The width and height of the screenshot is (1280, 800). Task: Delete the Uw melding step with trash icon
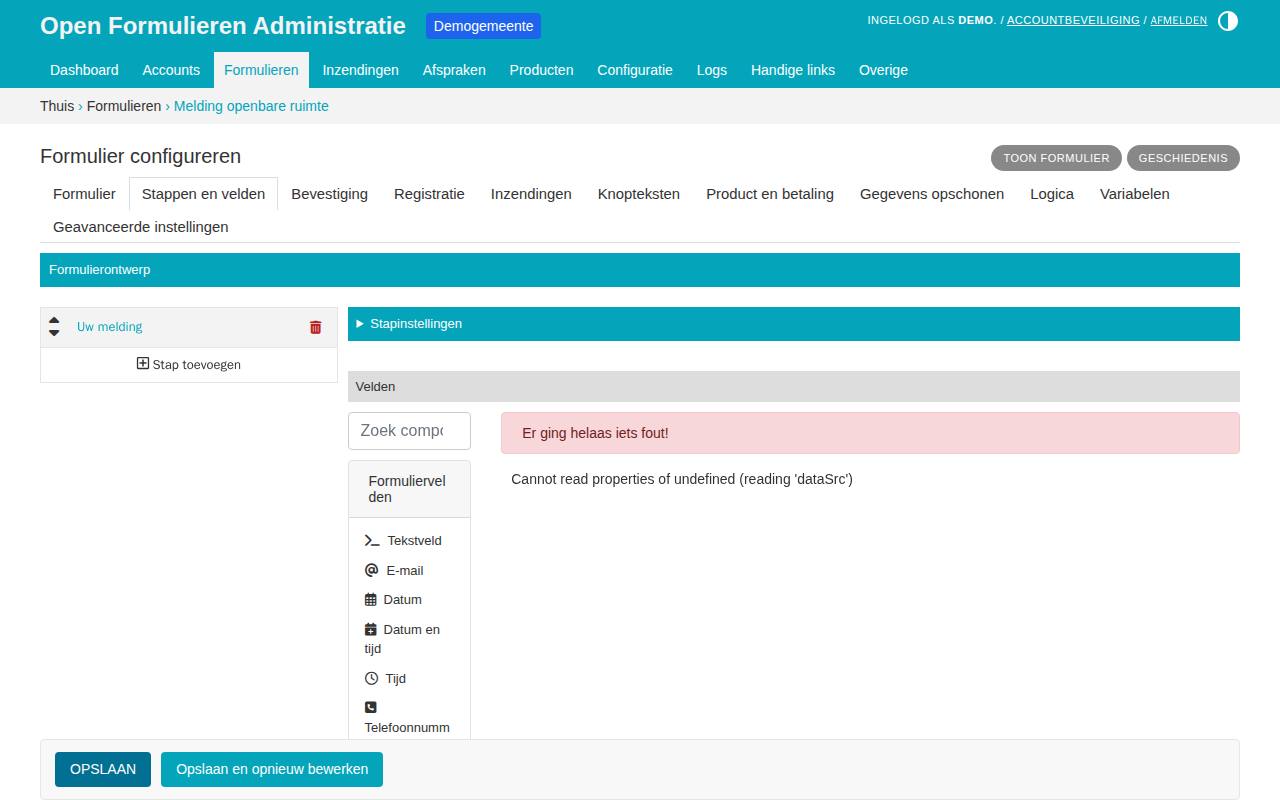pyautogui.click(x=316, y=327)
